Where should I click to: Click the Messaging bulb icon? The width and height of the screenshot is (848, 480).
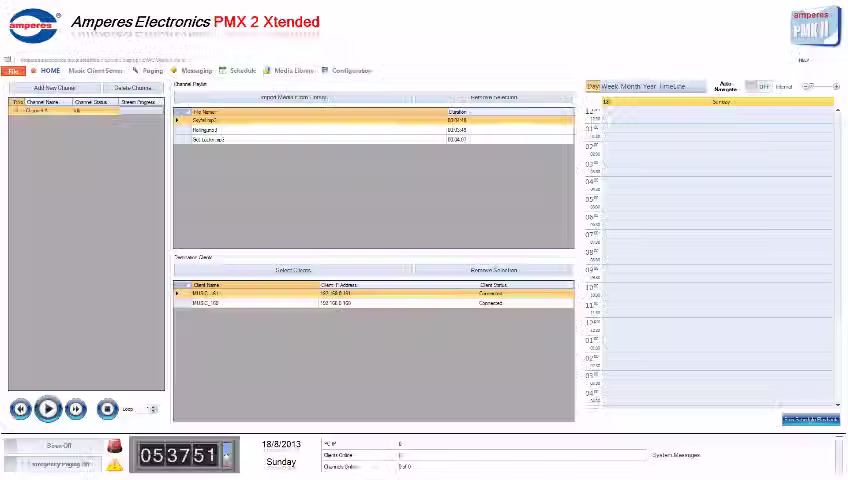tap(174, 70)
